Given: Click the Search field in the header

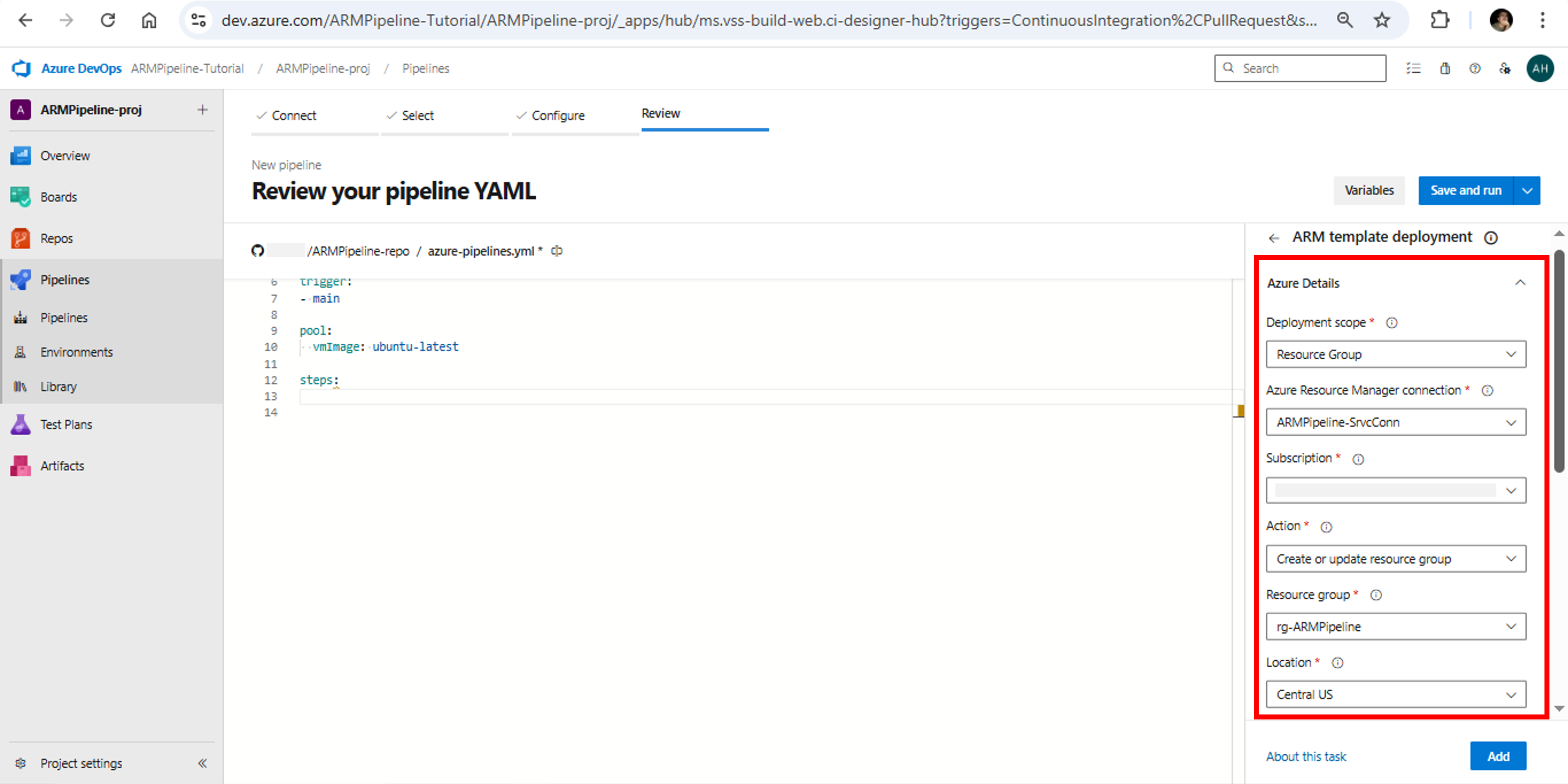Looking at the screenshot, I should click(1300, 68).
